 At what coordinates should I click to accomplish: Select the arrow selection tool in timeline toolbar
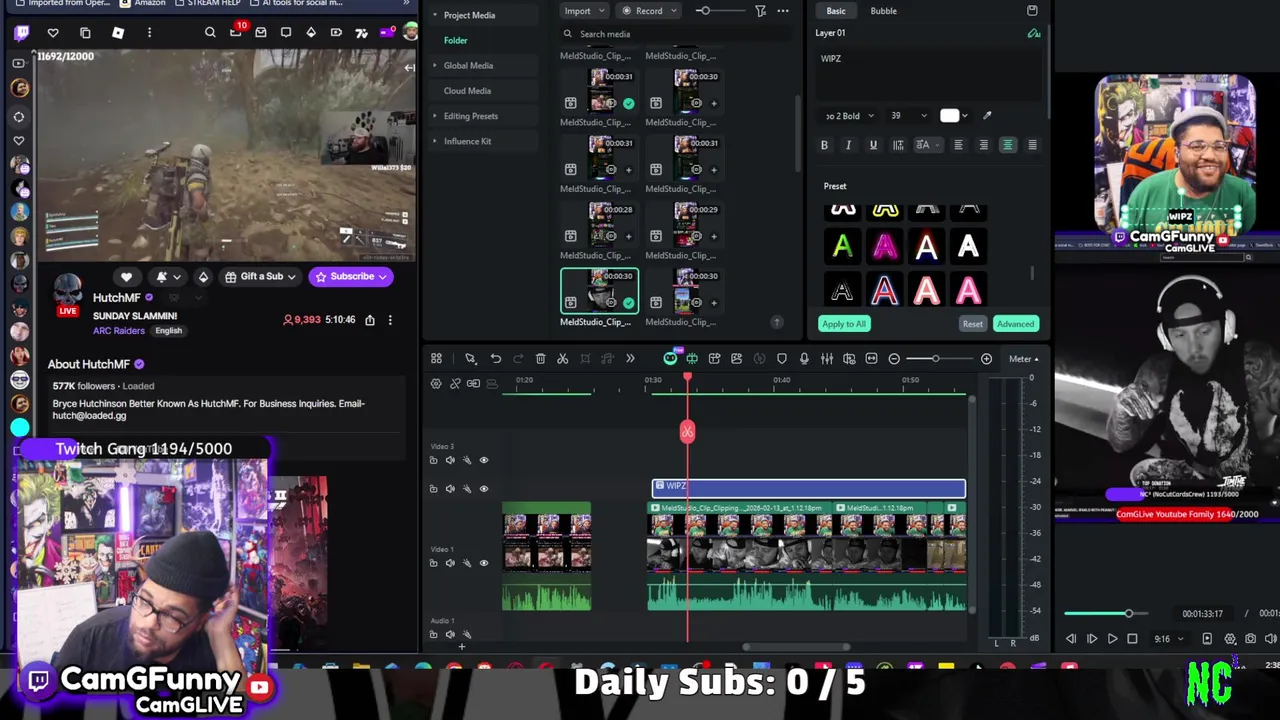tap(470, 359)
